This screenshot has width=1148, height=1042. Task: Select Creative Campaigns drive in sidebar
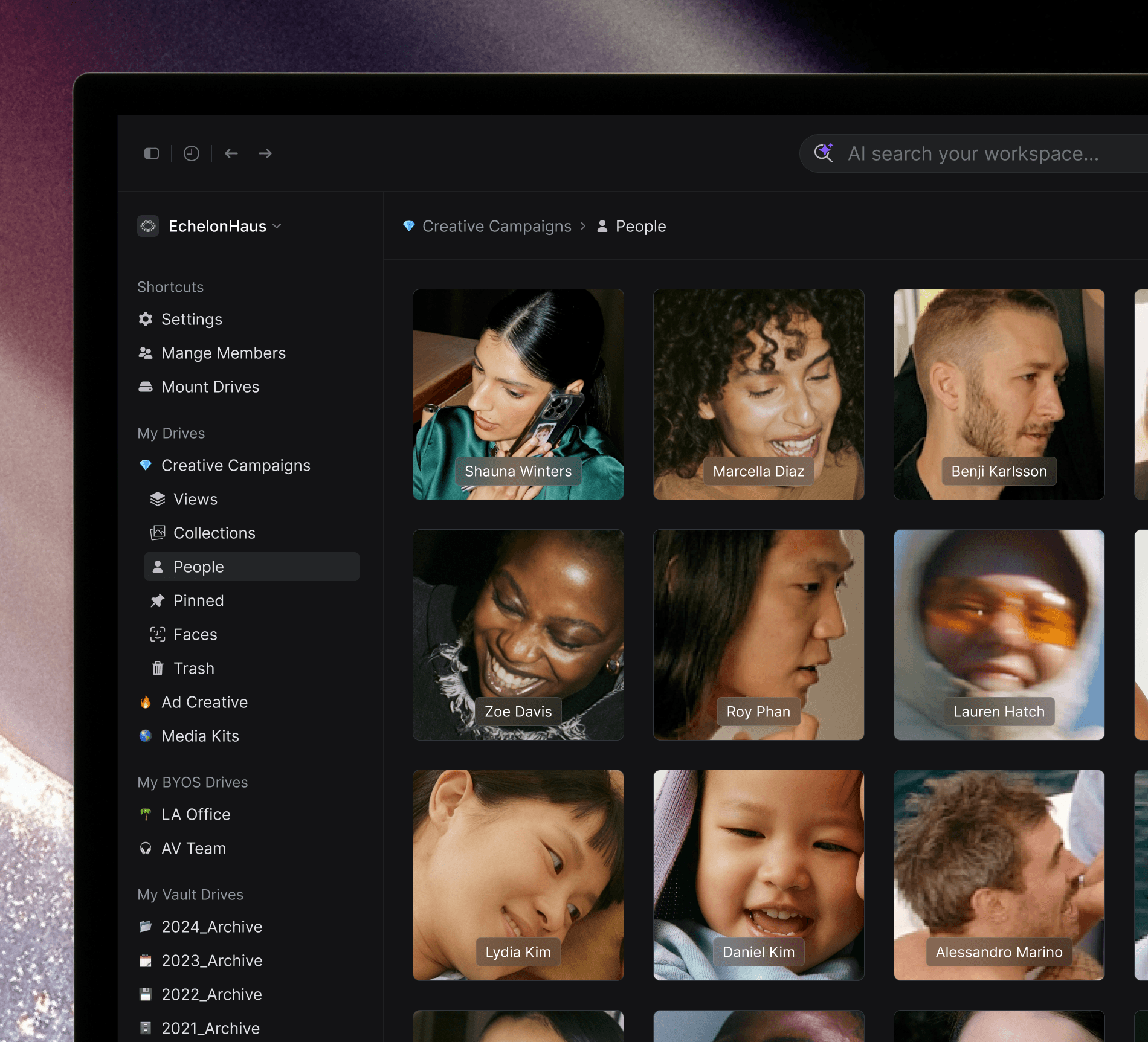coord(236,465)
